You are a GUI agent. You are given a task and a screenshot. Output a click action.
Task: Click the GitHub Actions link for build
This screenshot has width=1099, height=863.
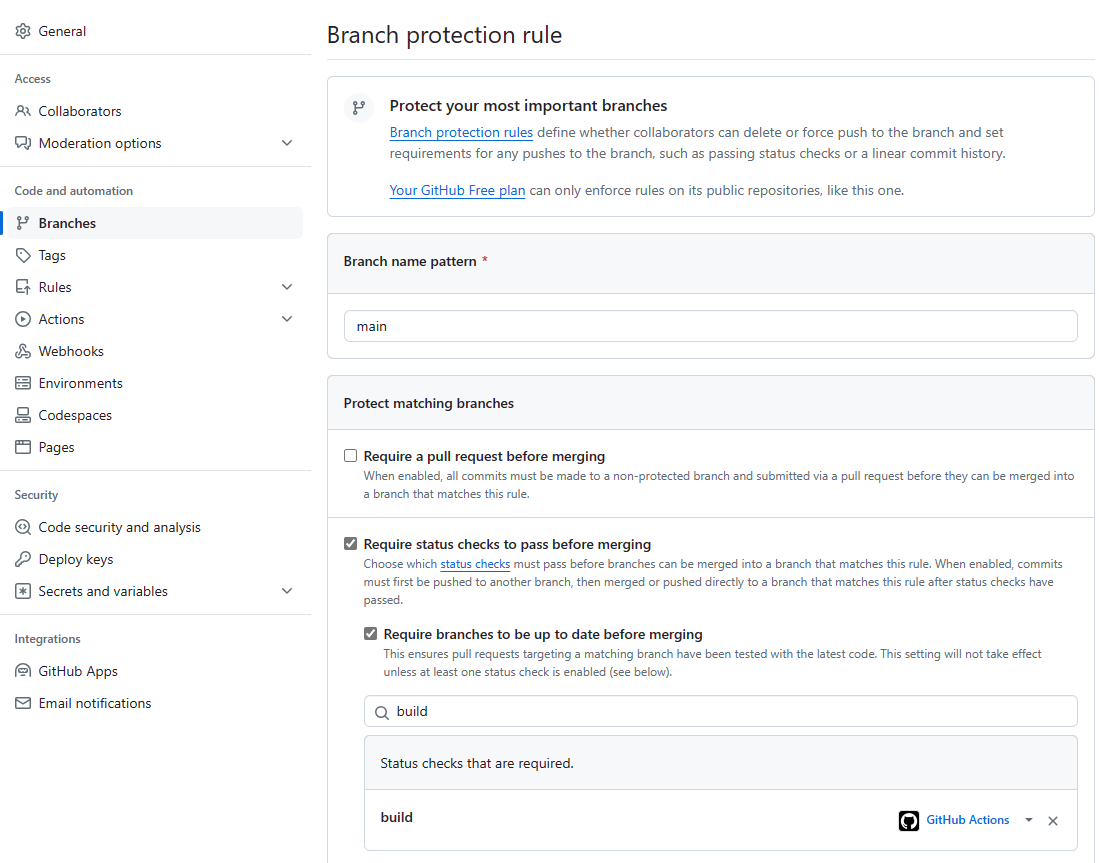(967, 820)
